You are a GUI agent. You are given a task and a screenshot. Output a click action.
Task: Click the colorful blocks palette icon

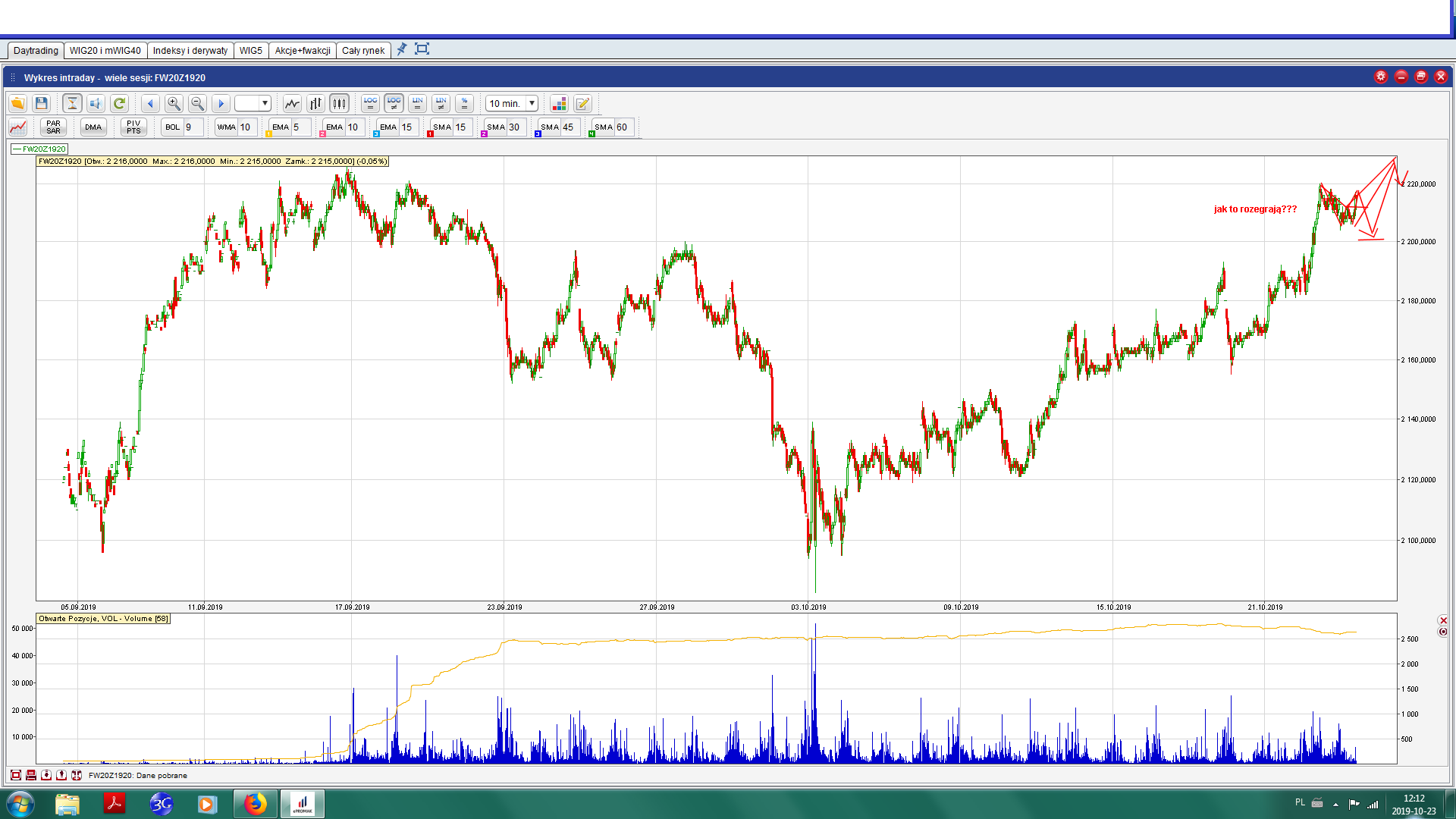coord(559,103)
